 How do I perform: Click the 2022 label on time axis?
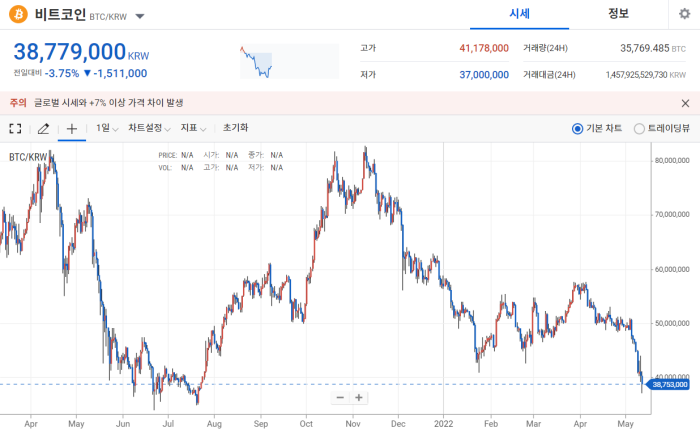[443, 424]
